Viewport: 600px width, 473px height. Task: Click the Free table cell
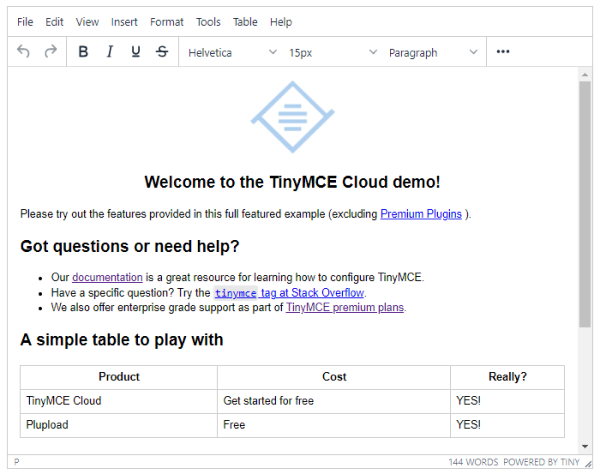pos(334,425)
